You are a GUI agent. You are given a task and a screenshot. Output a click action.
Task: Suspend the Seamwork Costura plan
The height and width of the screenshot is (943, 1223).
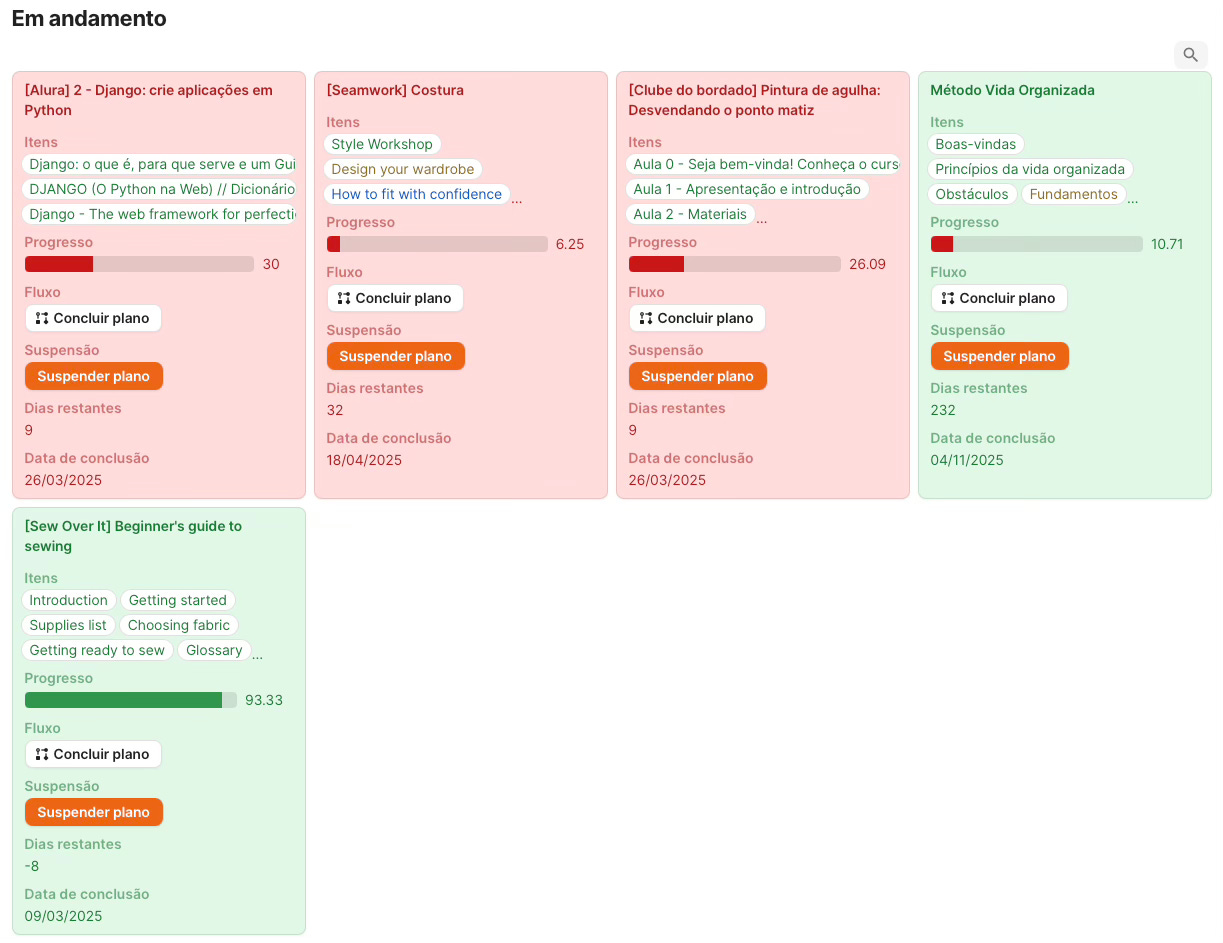[396, 356]
